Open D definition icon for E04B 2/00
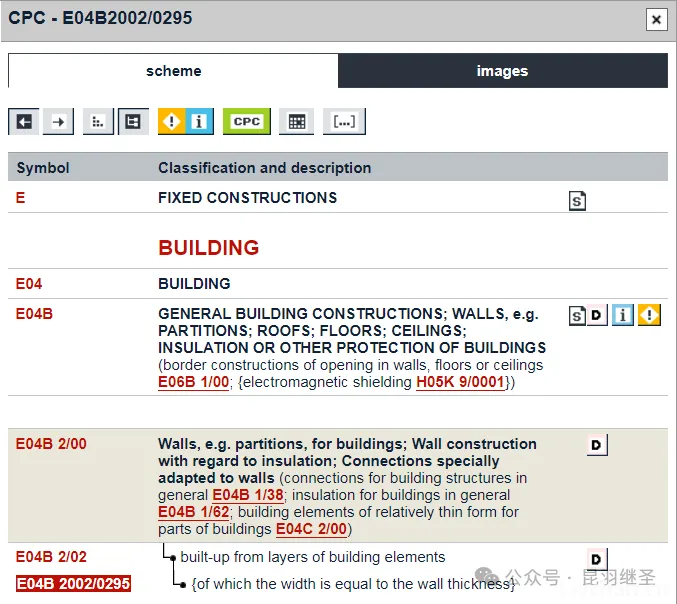This screenshot has width=677, height=604. coord(597,445)
